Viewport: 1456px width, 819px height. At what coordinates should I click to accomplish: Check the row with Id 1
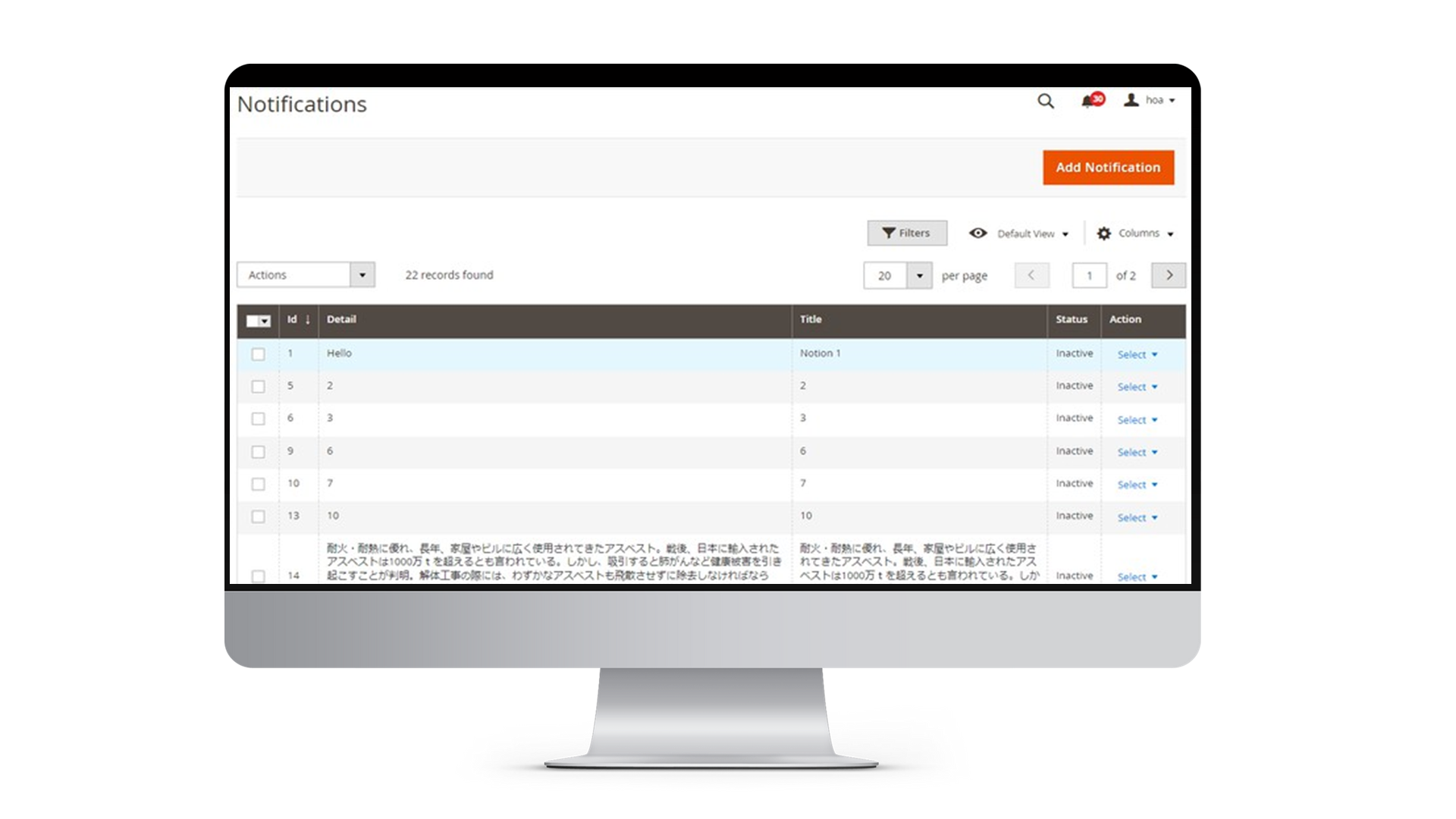(x=259, y=354)
